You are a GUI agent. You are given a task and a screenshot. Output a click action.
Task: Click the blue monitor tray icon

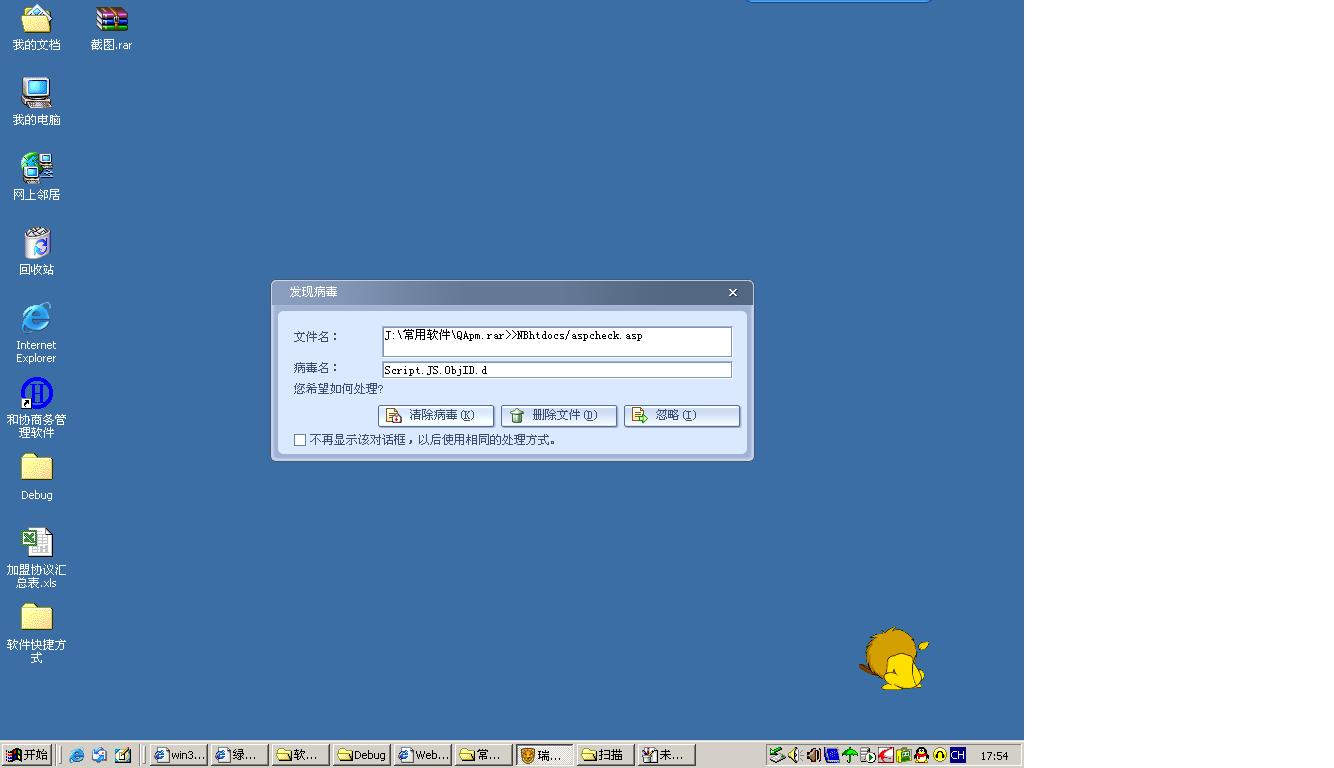click(831, 755)
